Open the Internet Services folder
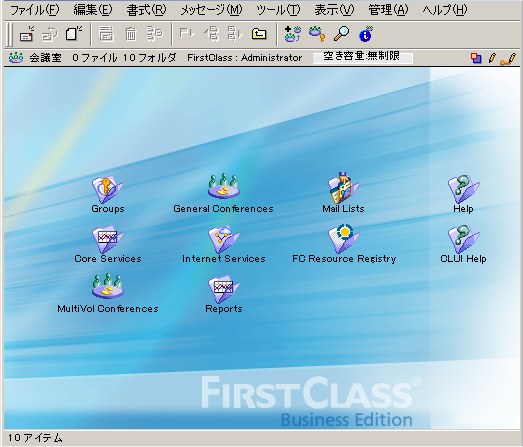This screenshot has height=447, width=523. pos(224,240)
